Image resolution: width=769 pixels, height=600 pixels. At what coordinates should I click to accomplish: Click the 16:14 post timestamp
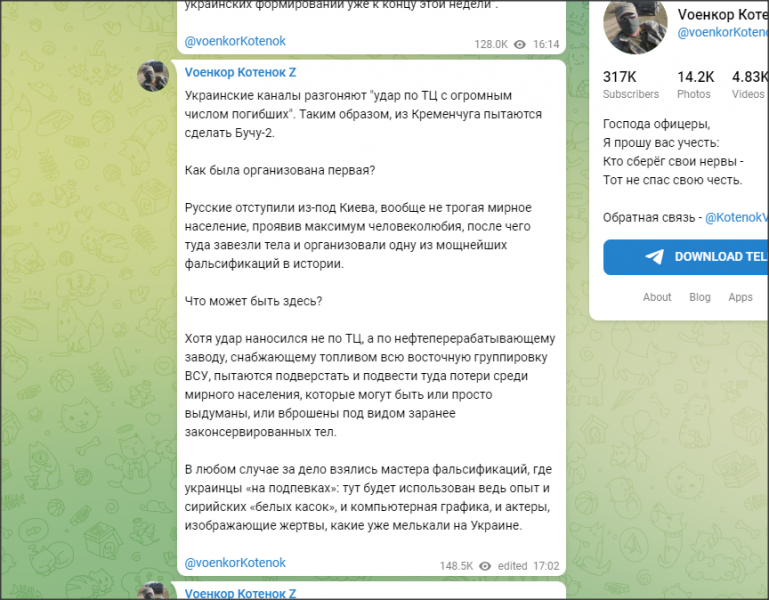pos(546,45)
